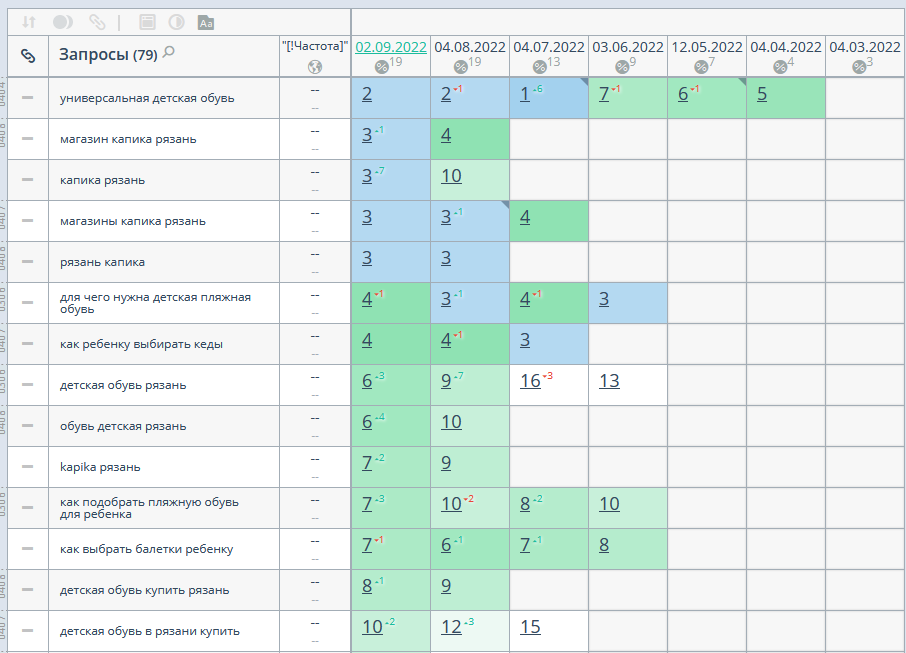Screen dimensions: 906x653
Task: Click the "[!Частота]" column header
Action: pos(315,46)
